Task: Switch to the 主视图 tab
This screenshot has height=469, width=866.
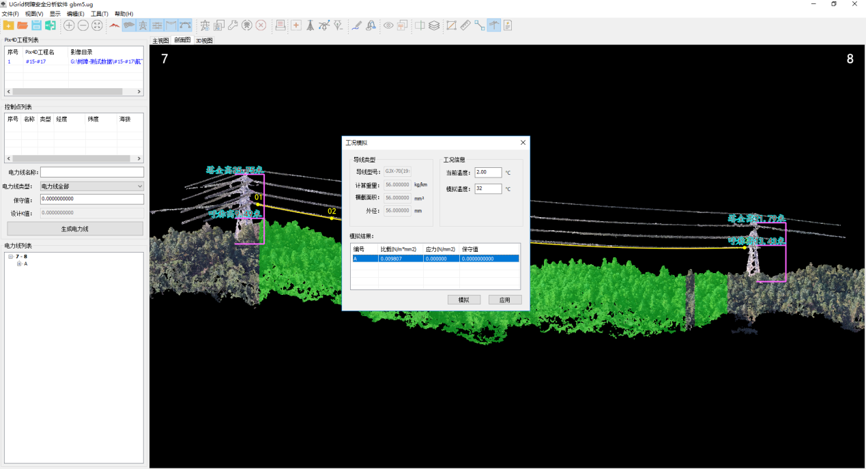Action: [x=160, y=41]
